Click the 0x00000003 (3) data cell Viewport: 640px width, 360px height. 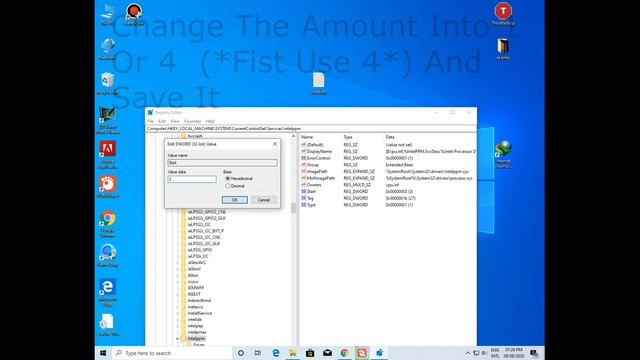point(399,191)
